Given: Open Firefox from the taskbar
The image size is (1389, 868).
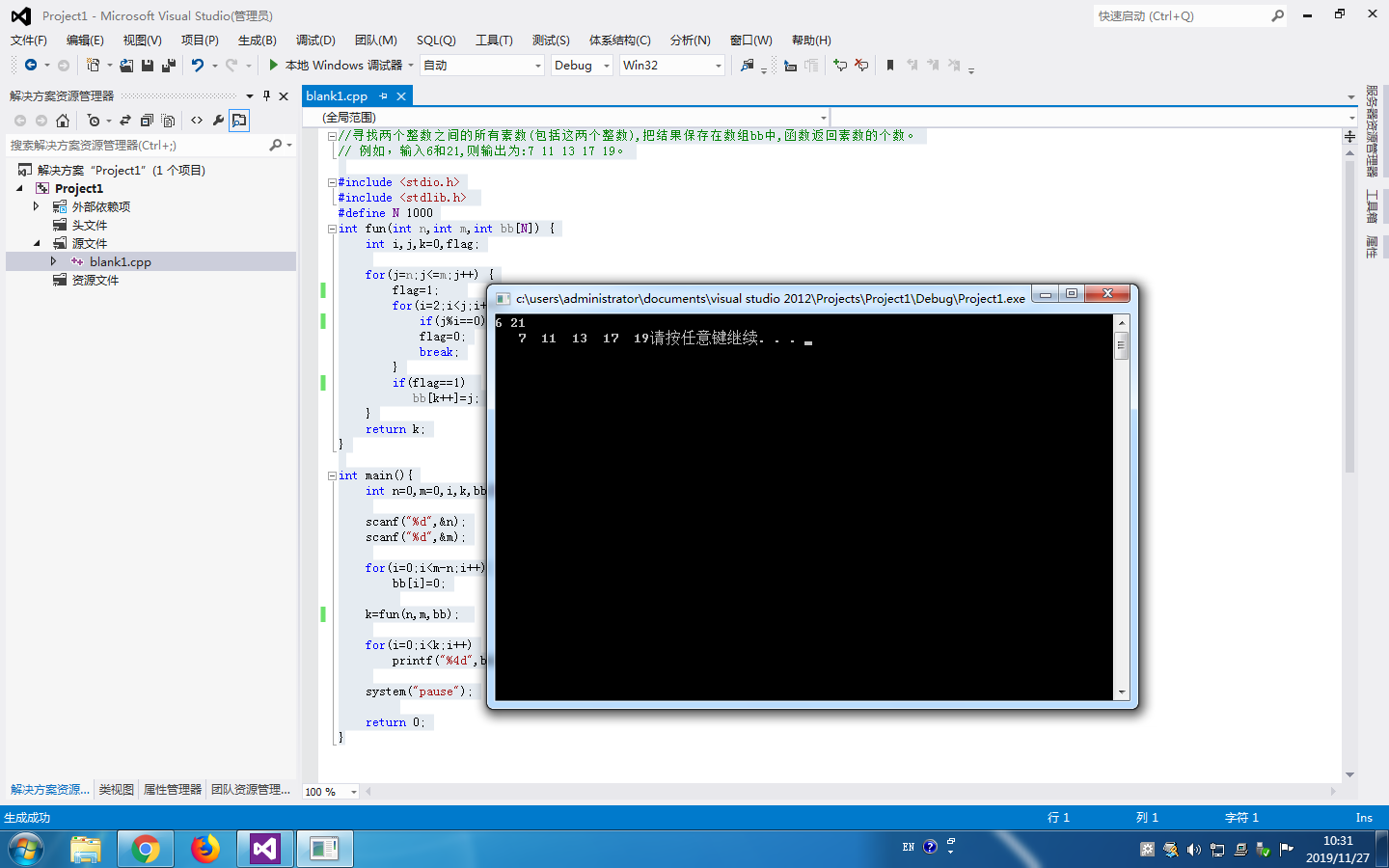Looking at the screenshot, I should pos(204,849).
